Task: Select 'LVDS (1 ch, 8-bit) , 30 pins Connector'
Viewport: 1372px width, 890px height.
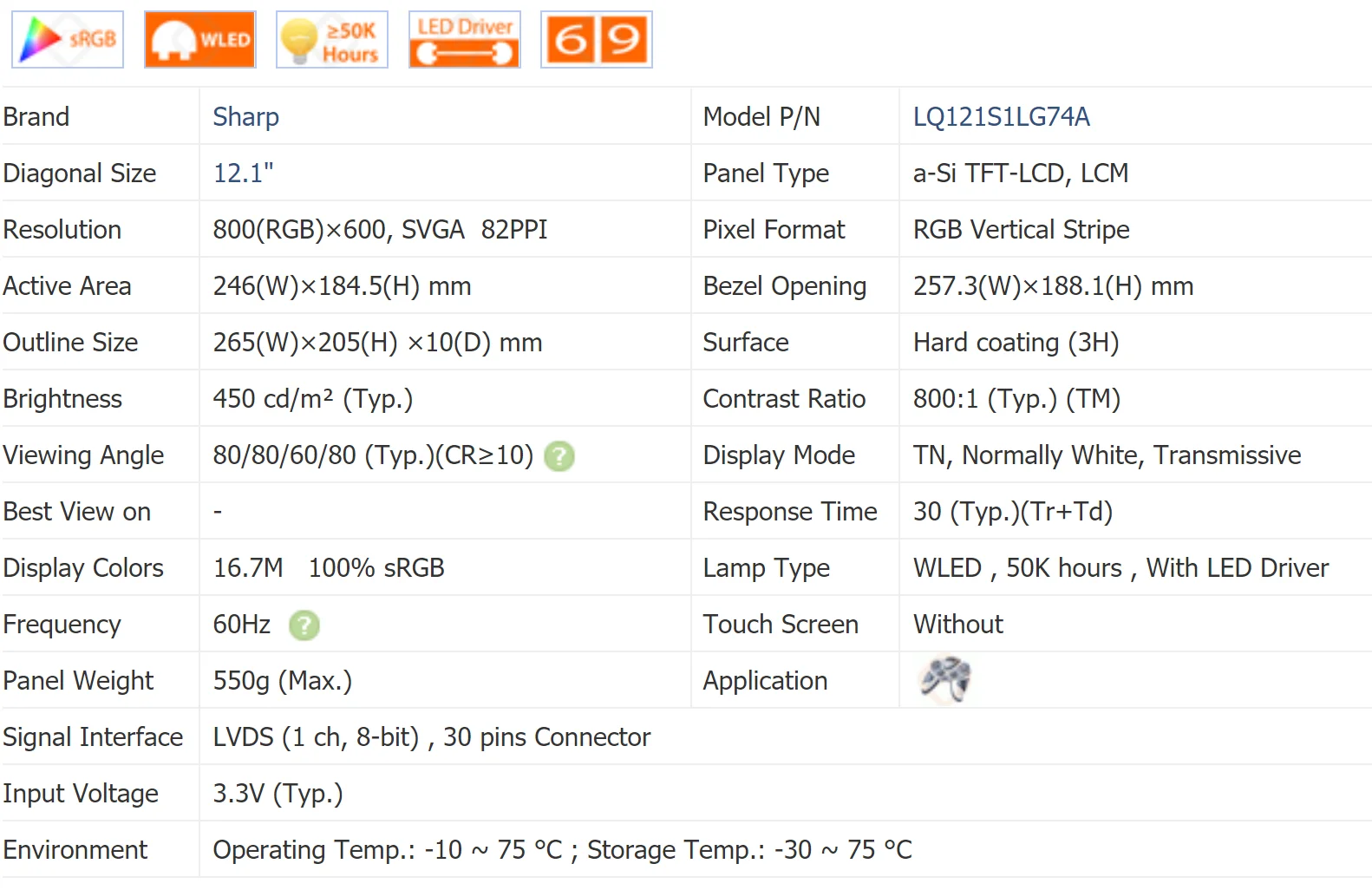Action: point(432,737)
